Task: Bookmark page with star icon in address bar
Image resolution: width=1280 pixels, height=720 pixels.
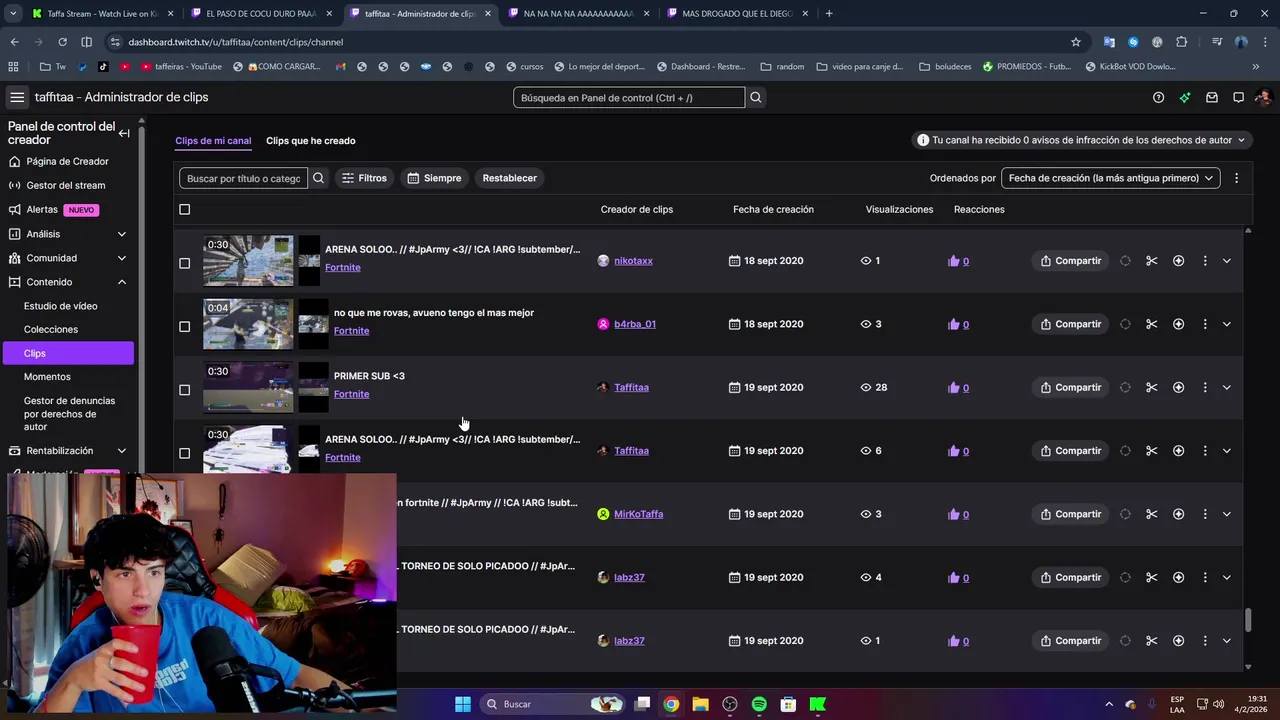Action: coord(1076,42)
